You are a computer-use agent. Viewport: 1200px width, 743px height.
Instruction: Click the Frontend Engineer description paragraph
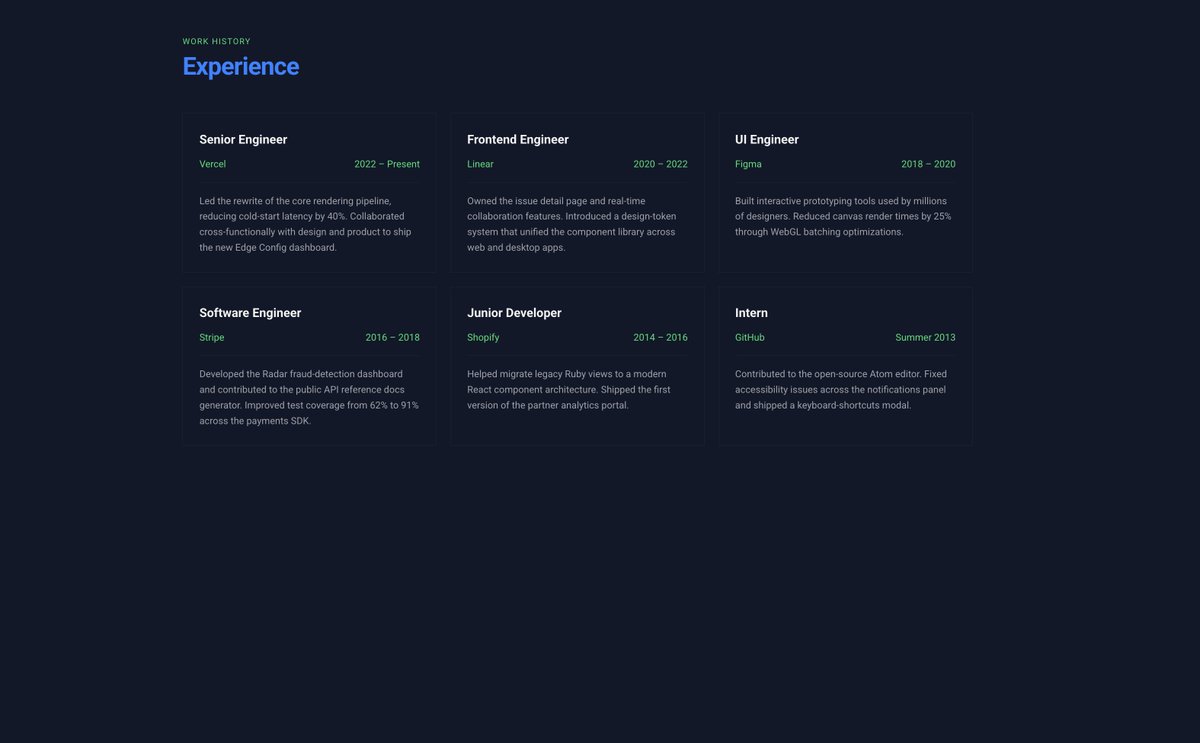click(577, 224)
